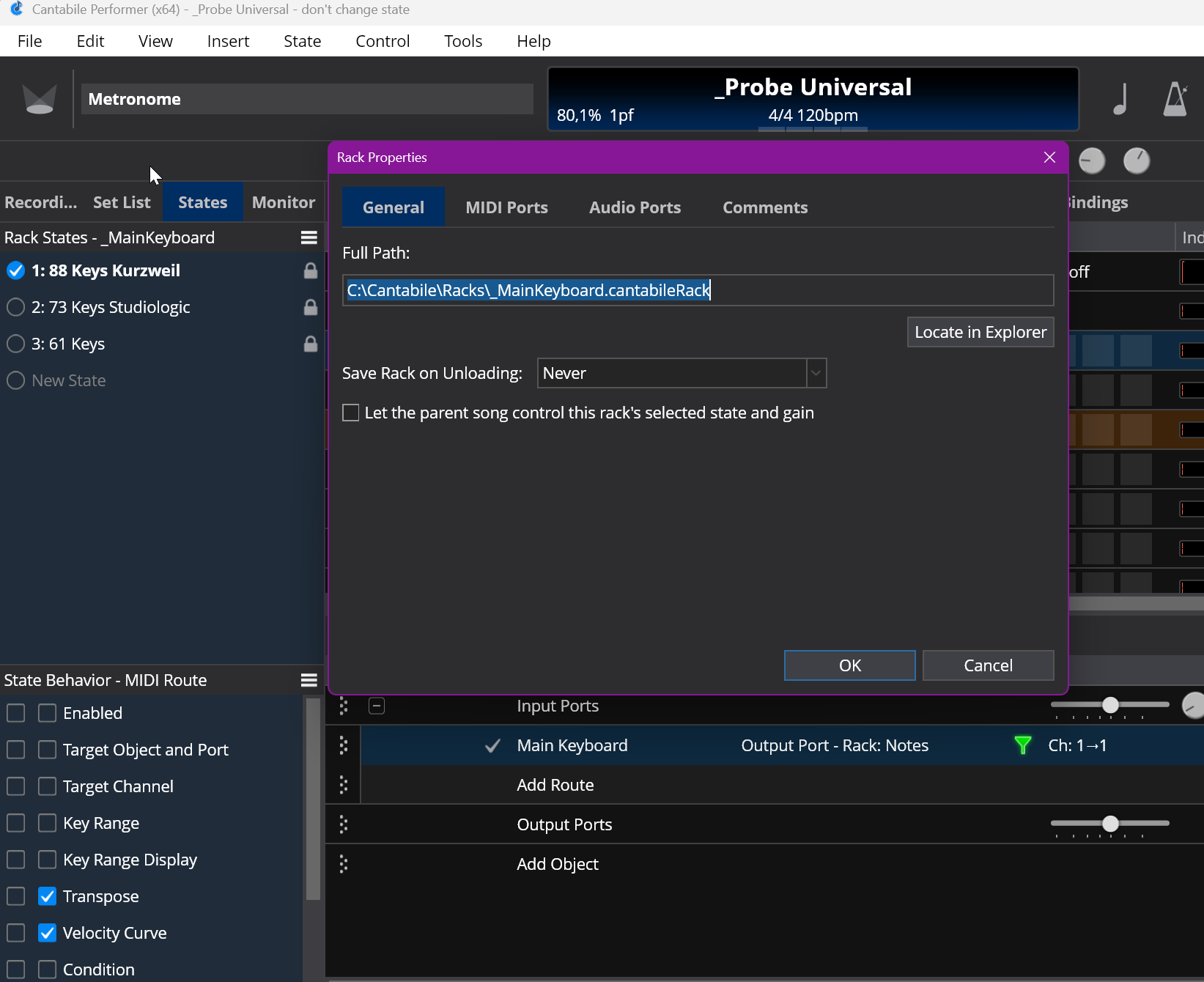Click the spotlight icon left of Metronome
Viewport: 1204px width, 982px height.
[40, 99]
